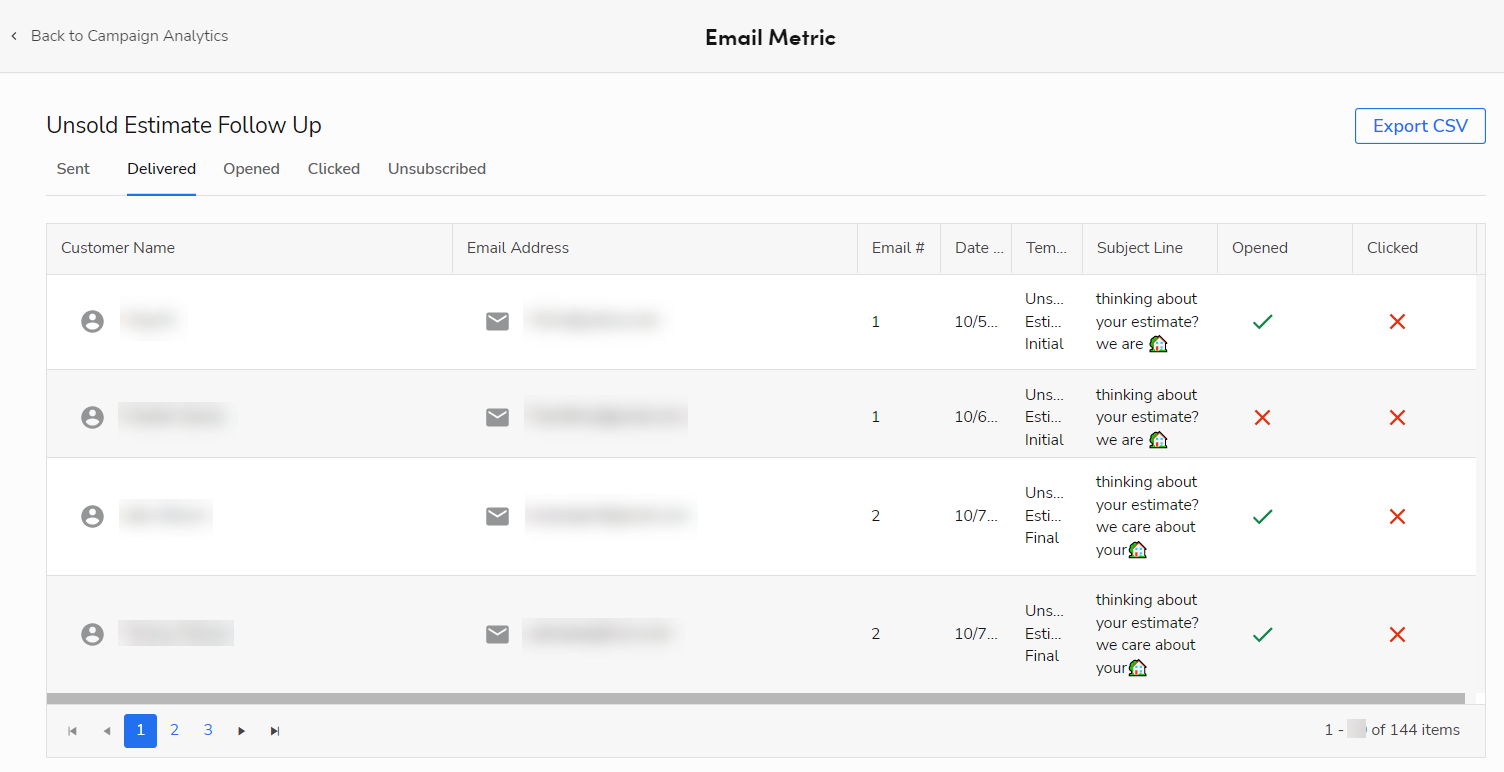The image size is (1504, 772).
Task: Skip to the last page icon
Action: 275,730
